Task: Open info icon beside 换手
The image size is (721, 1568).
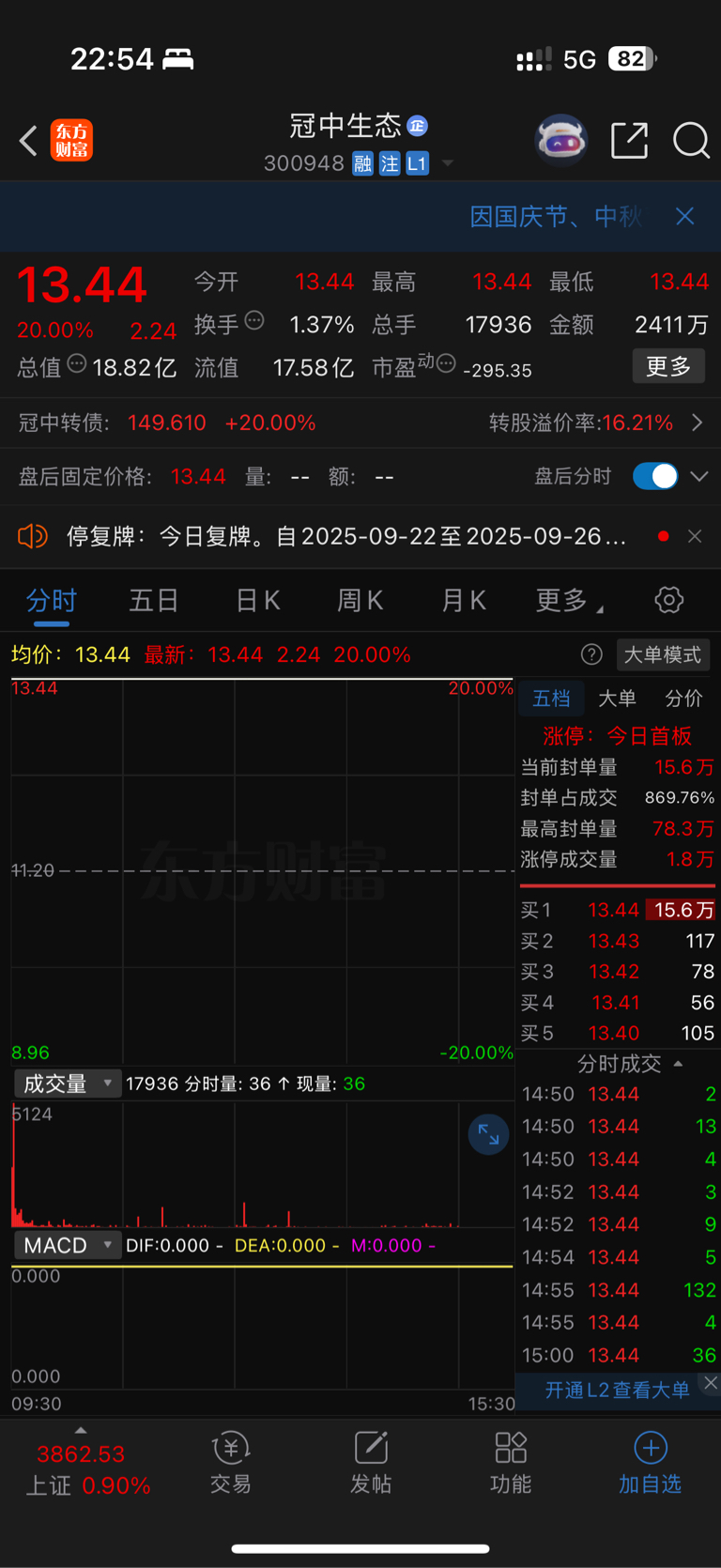Action: coord(254,321)
